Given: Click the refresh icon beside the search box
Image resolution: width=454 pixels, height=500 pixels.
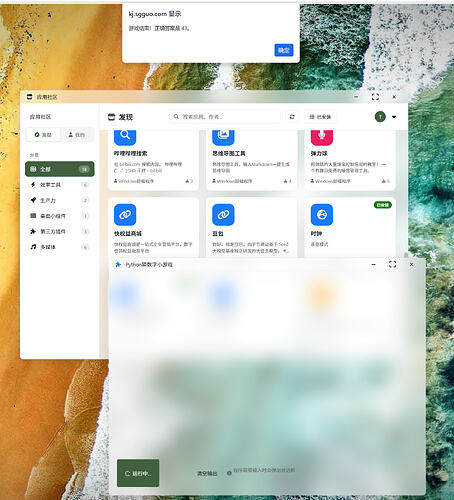Looking at the screenshot, I should click(292, 117).
